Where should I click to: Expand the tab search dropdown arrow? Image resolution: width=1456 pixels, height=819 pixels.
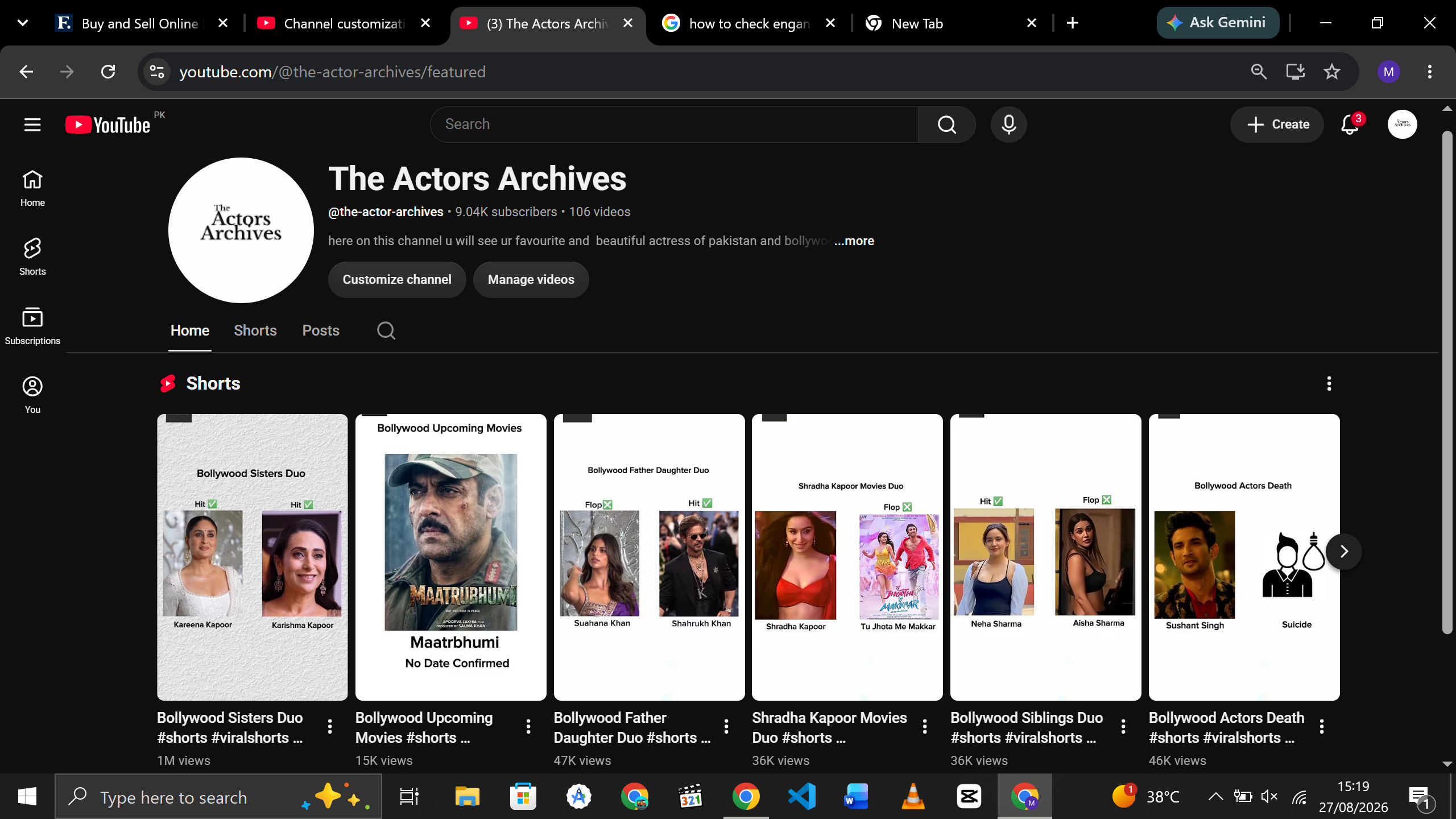point(23,23)
